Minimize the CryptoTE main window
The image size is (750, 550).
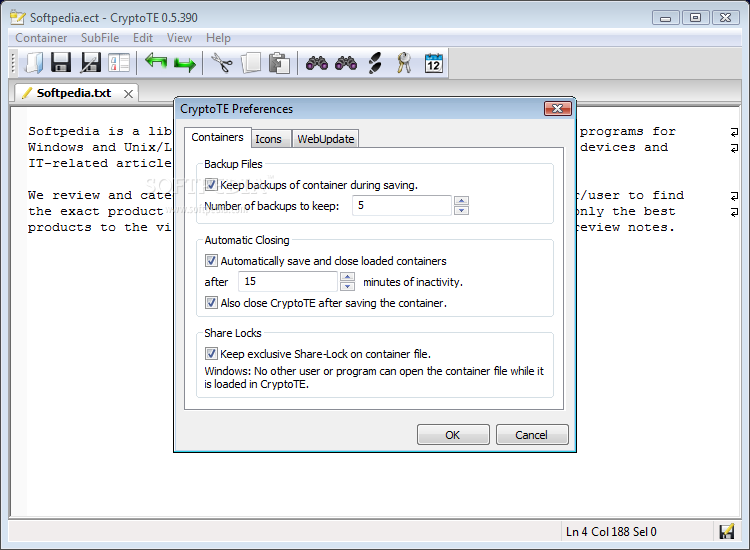click(665, 18)
